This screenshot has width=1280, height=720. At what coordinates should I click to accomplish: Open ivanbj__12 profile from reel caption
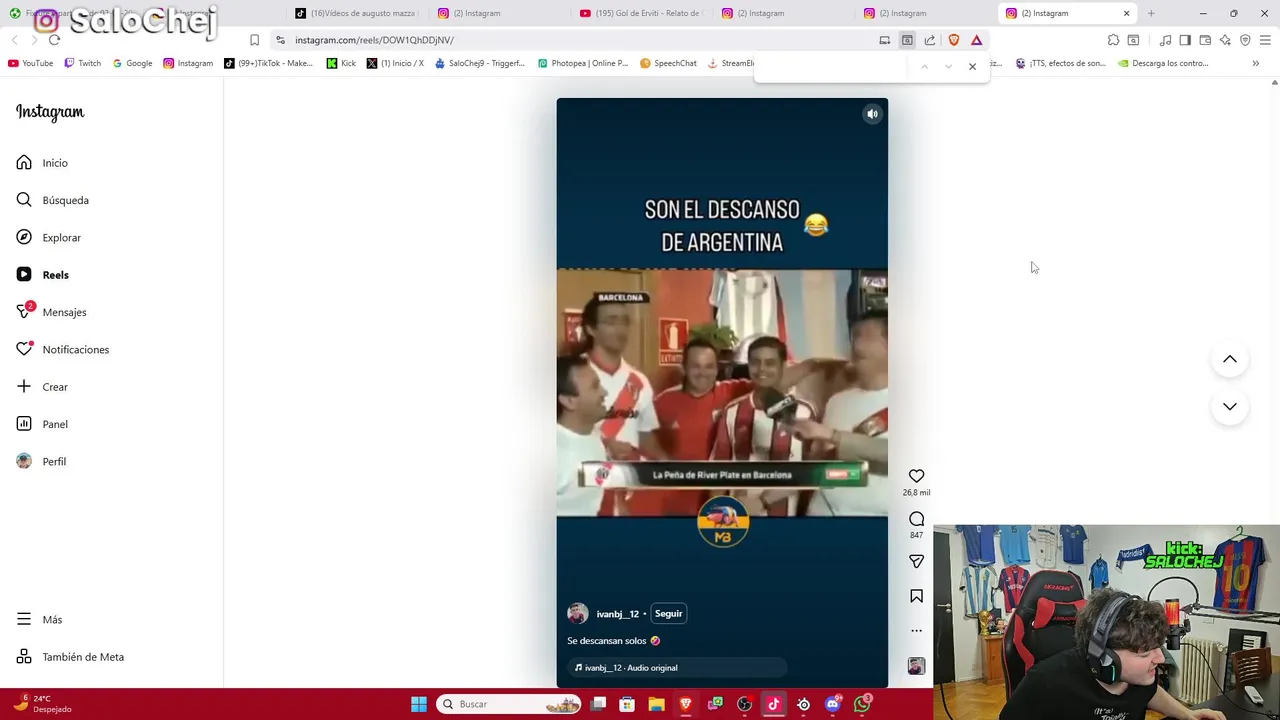[x=617, y=614]
